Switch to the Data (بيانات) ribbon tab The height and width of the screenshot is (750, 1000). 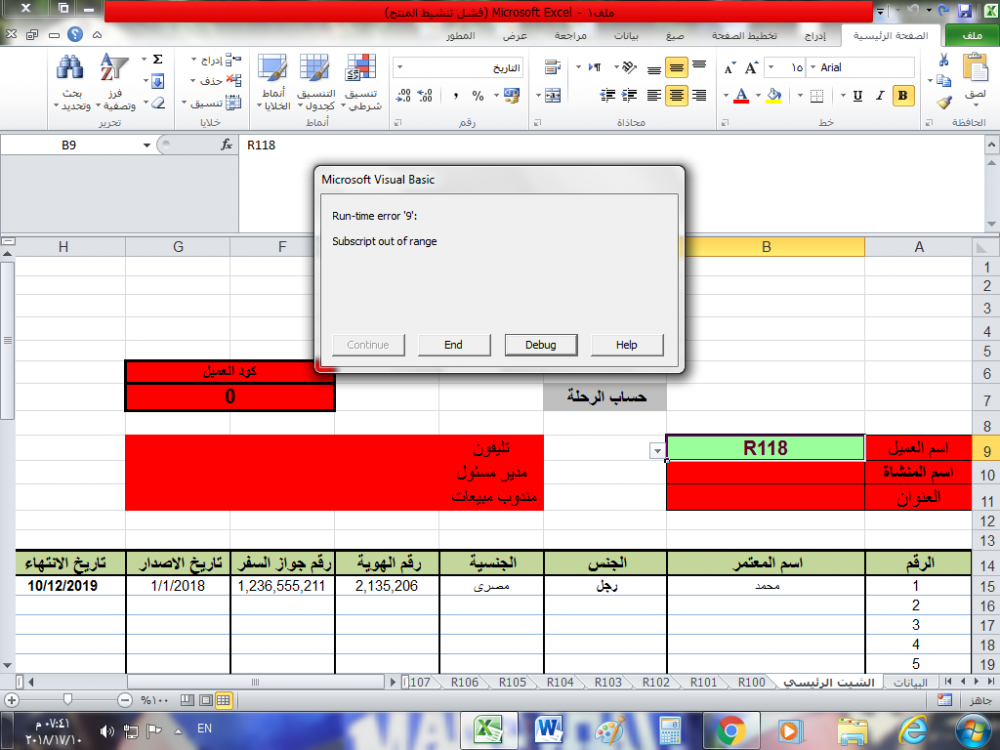click(626, 36)
